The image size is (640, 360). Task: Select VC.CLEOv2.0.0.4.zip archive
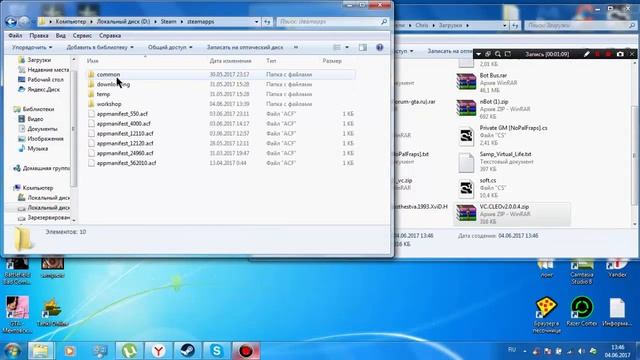point(512,214)
